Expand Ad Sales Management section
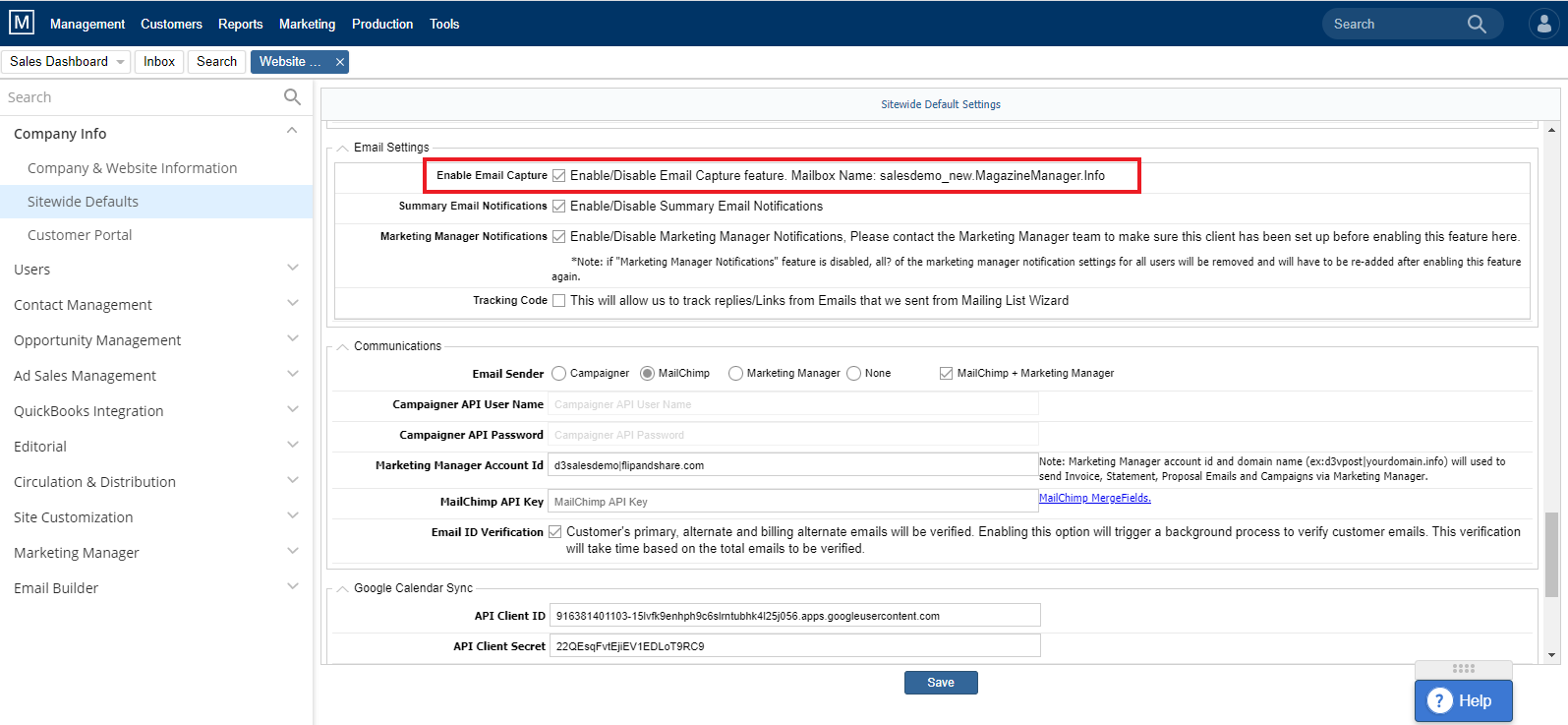The image size is (1568, 725). [292, 374]
